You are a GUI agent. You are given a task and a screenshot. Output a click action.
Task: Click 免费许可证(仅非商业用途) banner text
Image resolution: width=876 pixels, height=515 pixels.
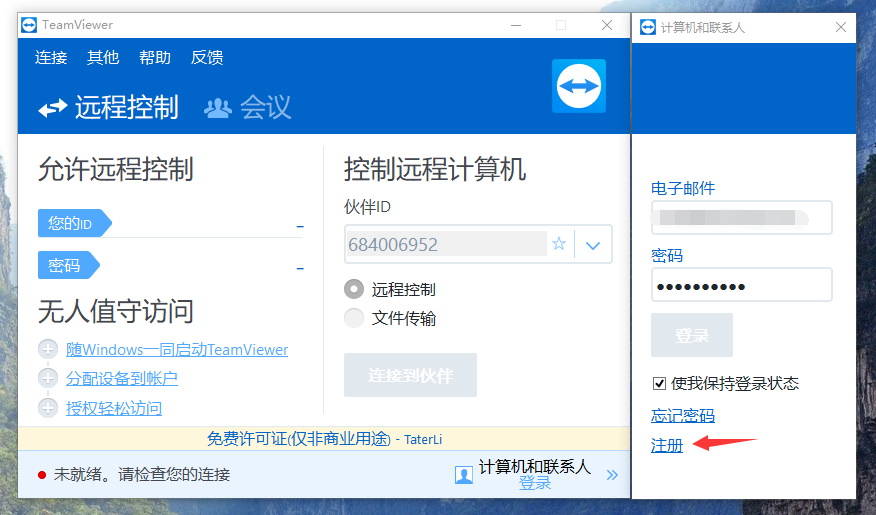tap(299, 439)
